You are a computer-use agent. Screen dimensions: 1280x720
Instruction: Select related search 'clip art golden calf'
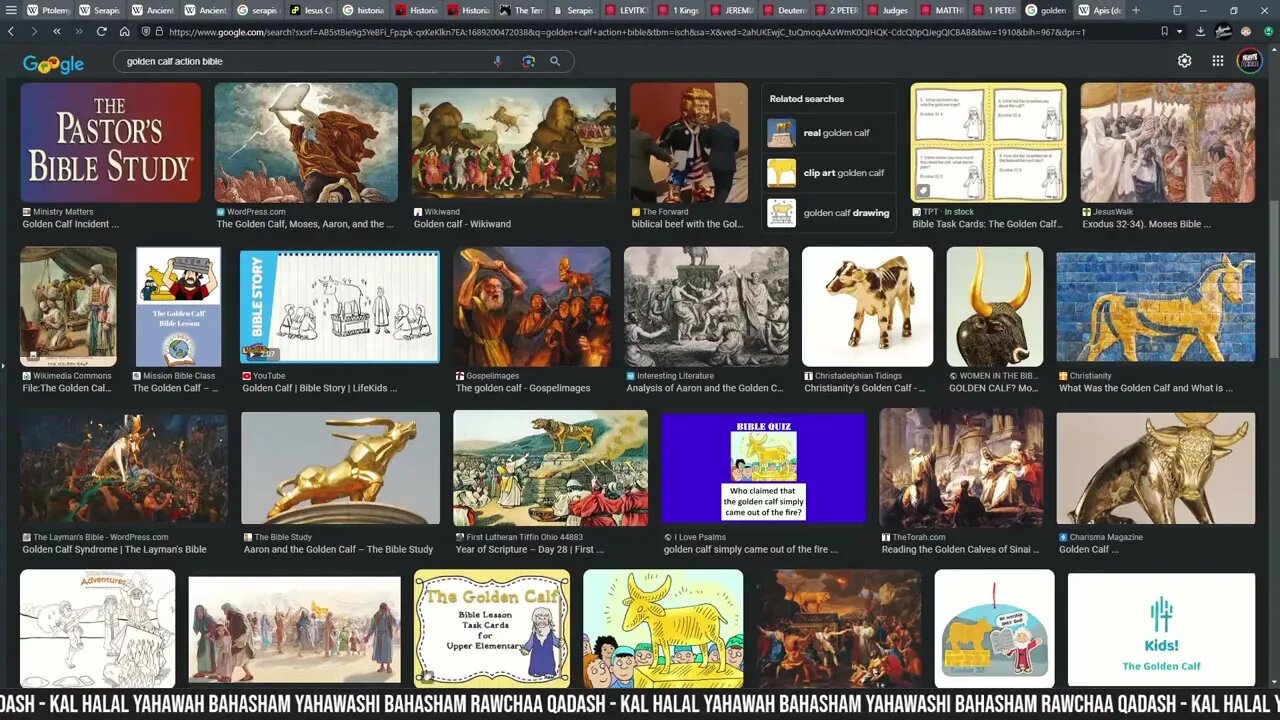tap(828, 173)
